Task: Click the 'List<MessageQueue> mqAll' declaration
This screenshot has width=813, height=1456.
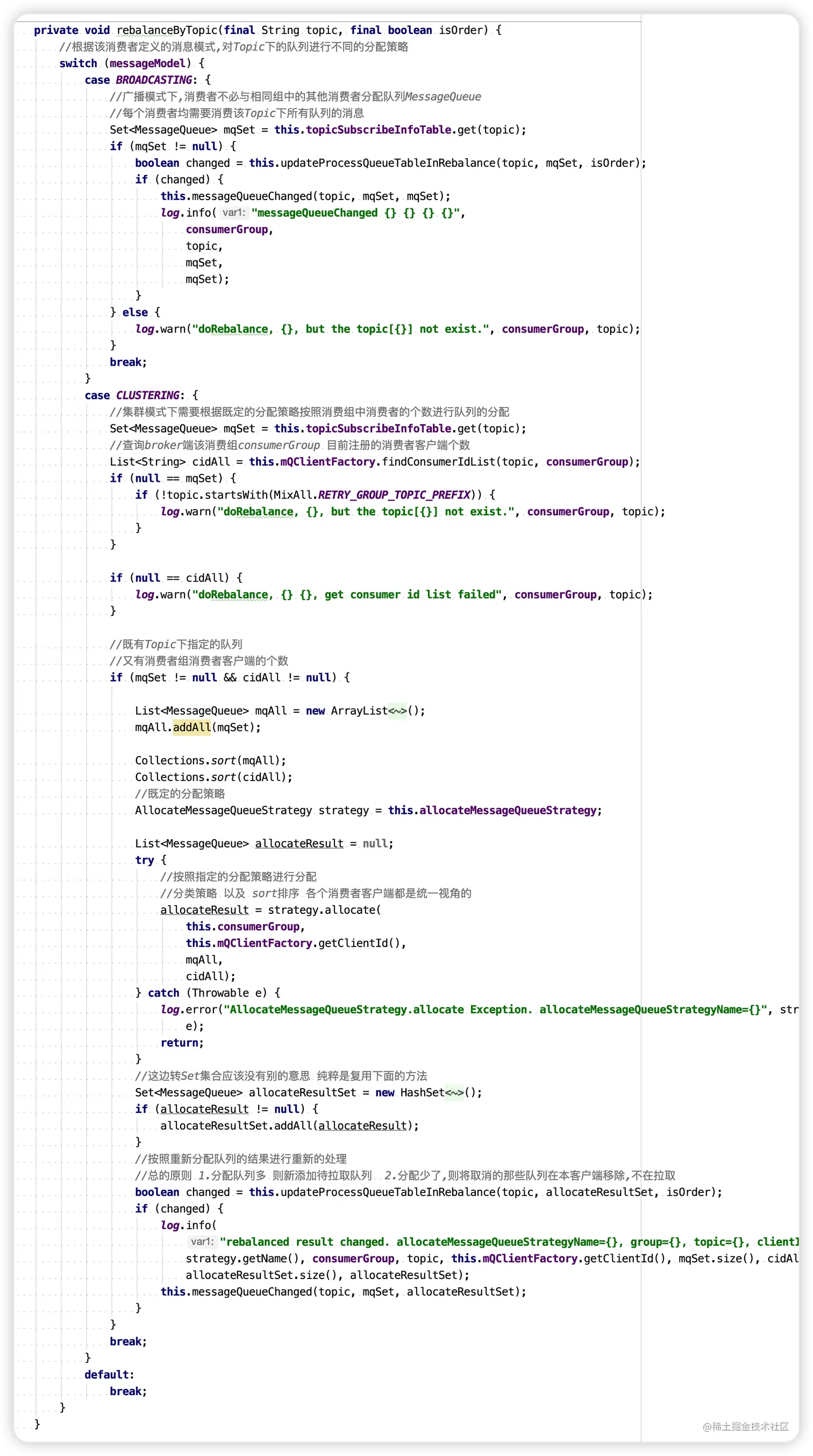Action: tap(211, 711)
